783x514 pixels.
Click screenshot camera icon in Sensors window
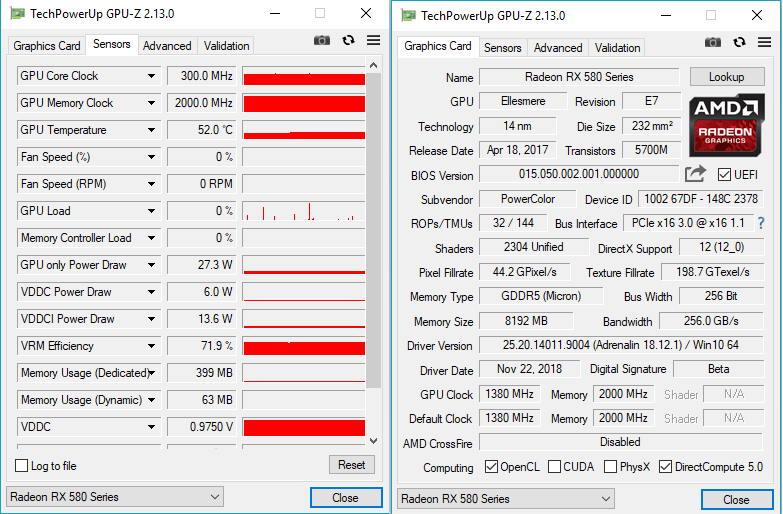[x=322, y=40]
